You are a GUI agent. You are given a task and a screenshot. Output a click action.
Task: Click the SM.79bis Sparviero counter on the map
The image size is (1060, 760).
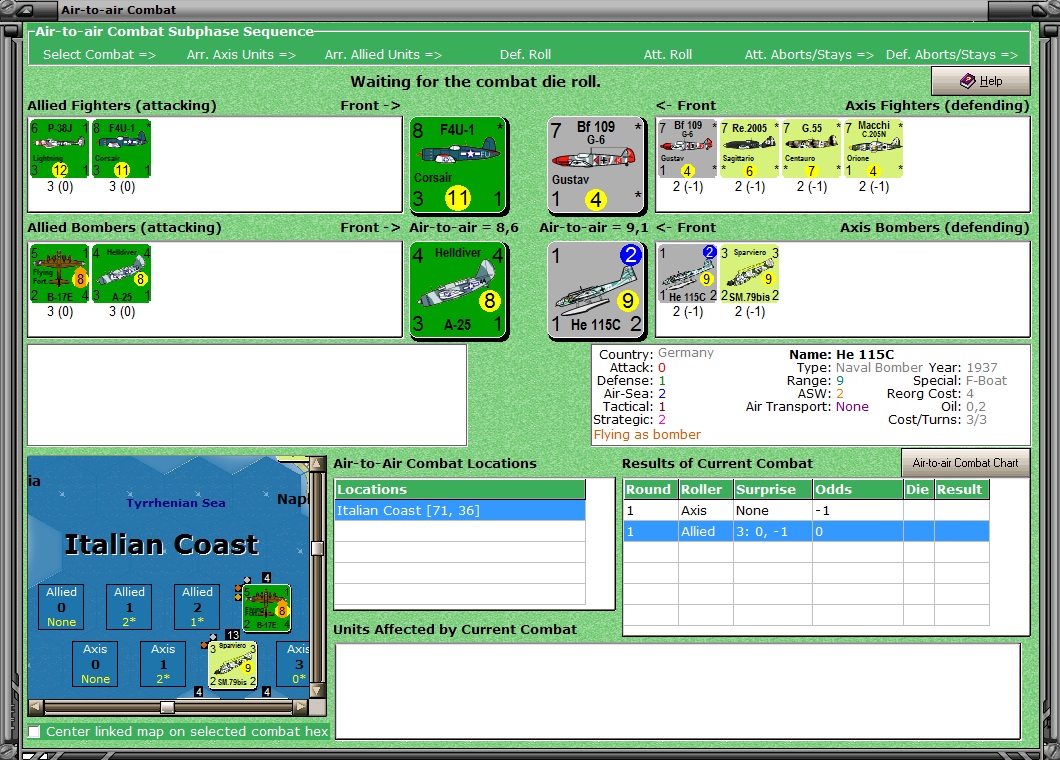coord(233,665)
